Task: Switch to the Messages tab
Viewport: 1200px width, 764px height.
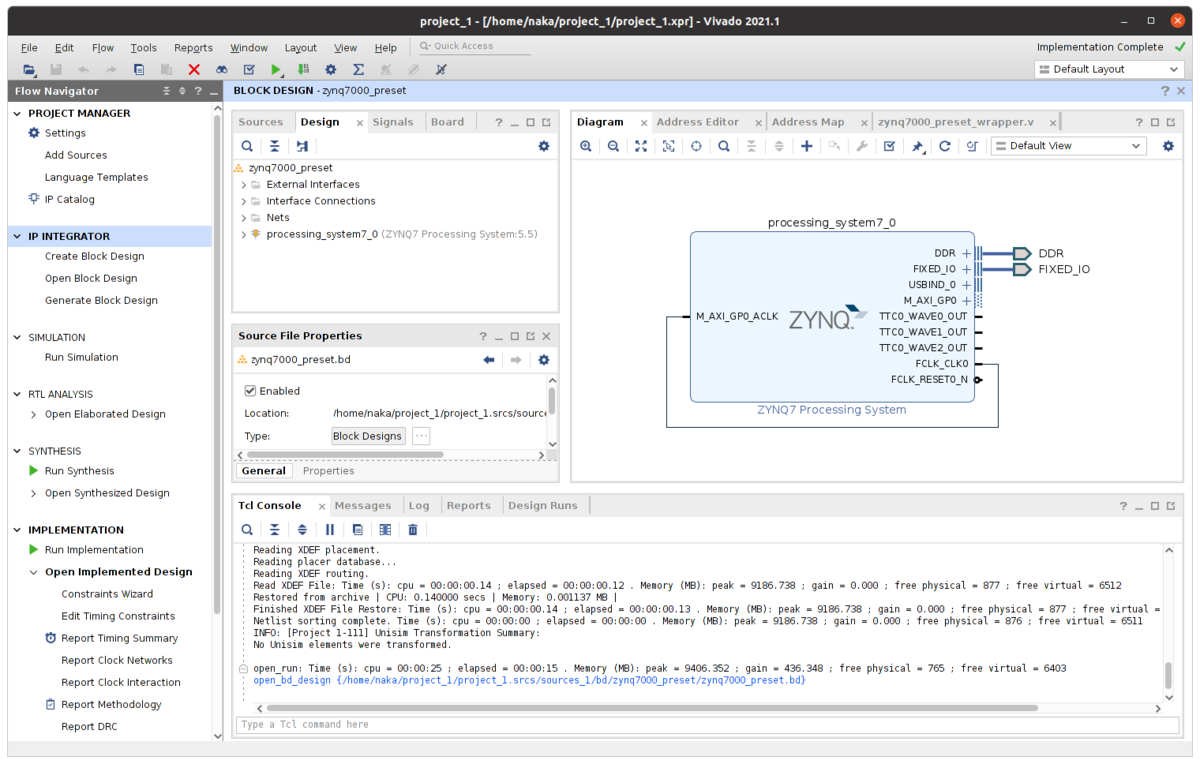Action: tap(363, 506)
